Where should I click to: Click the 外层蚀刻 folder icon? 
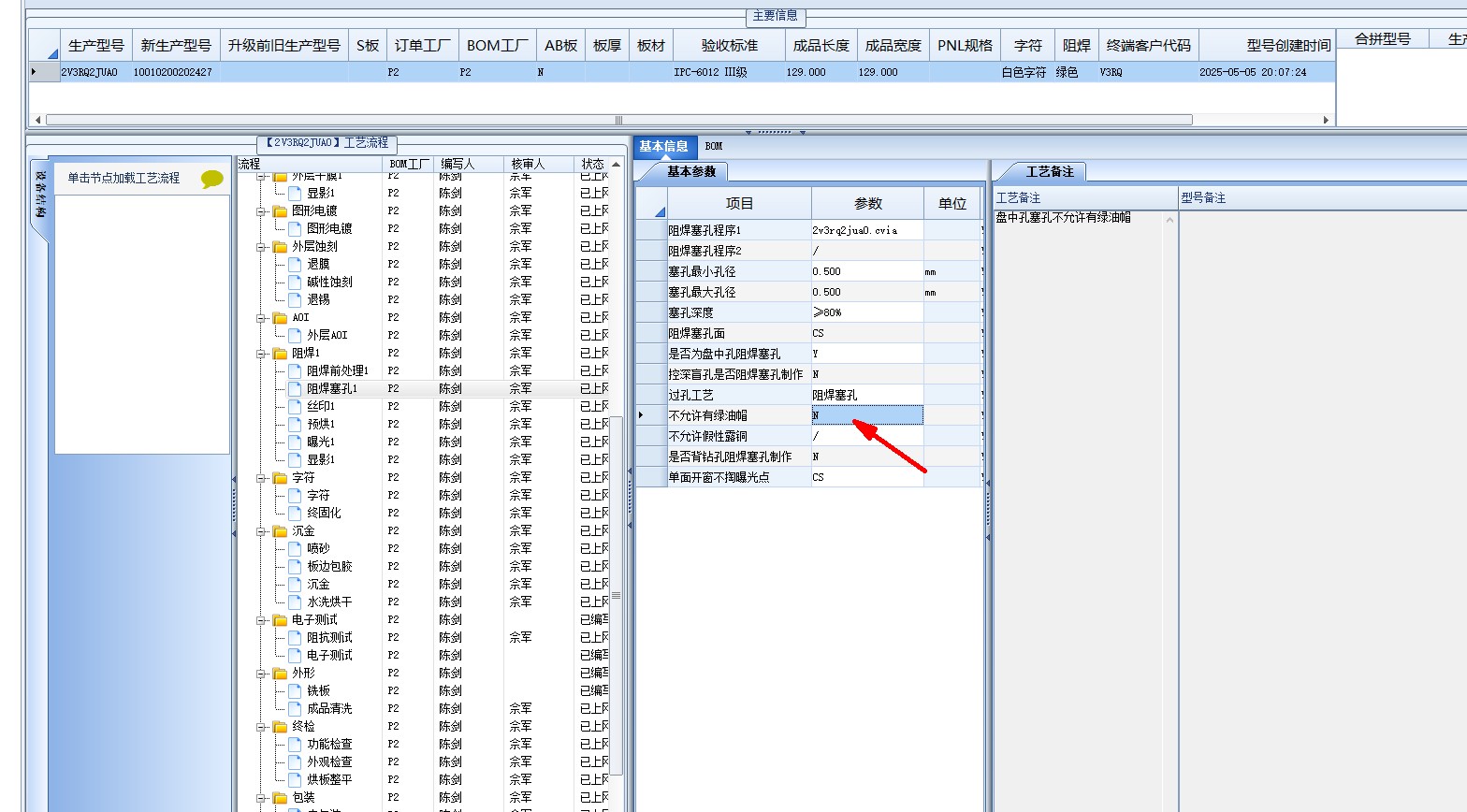click(280, 247)
